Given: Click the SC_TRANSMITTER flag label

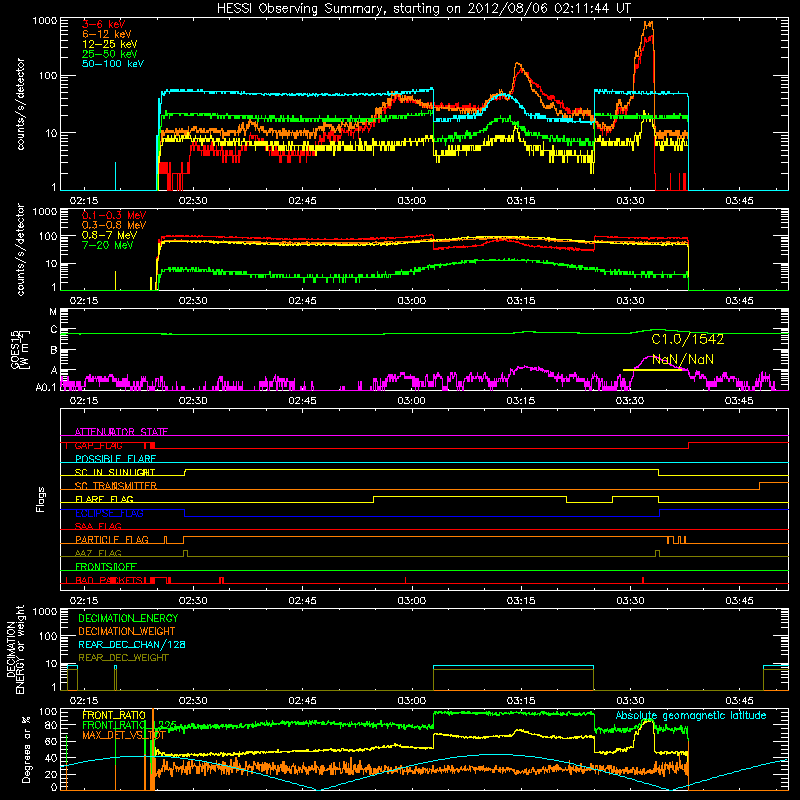Looking at the screenshot, I should coord(116,486).
